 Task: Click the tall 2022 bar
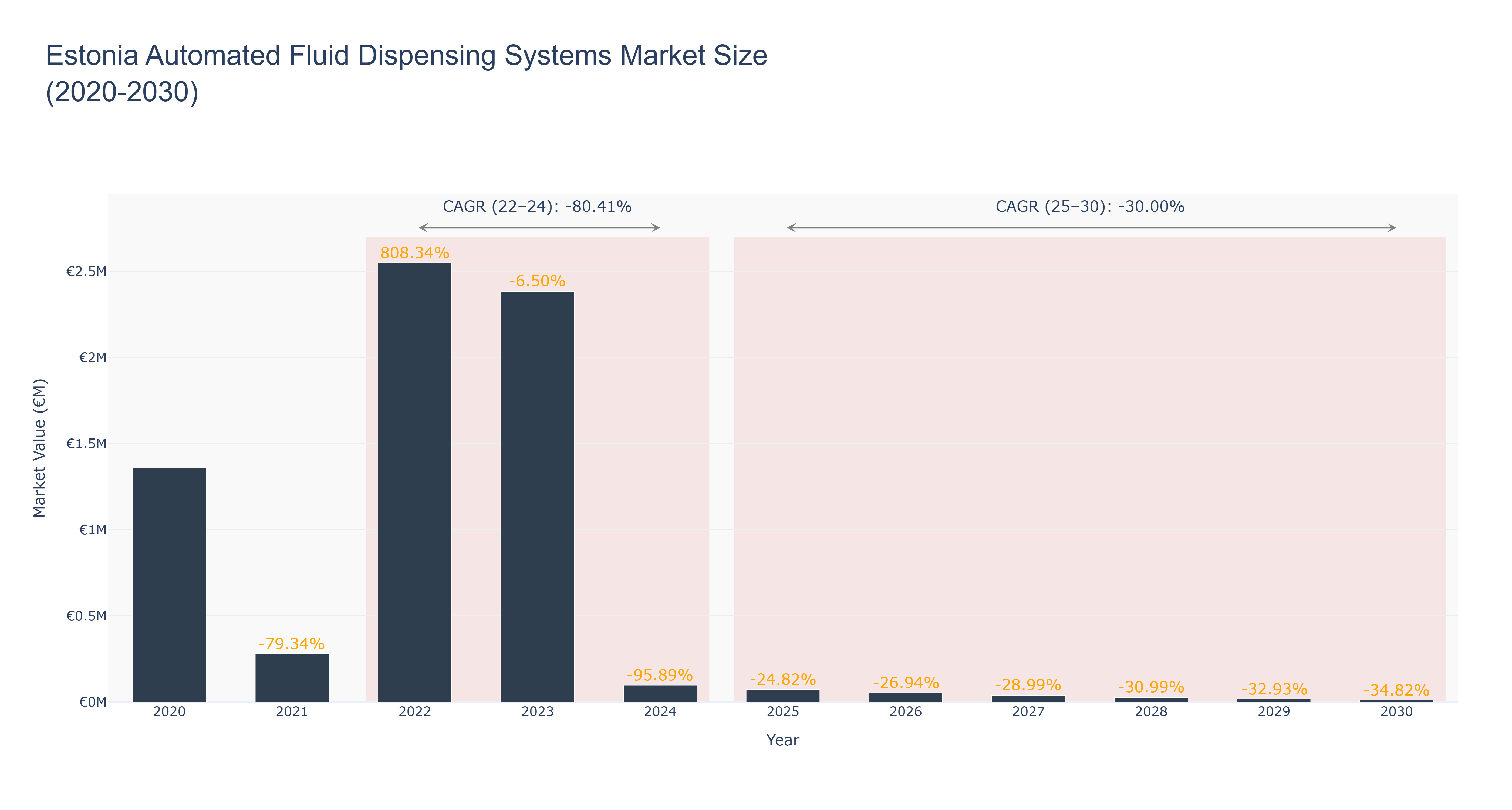coord(414,482)
